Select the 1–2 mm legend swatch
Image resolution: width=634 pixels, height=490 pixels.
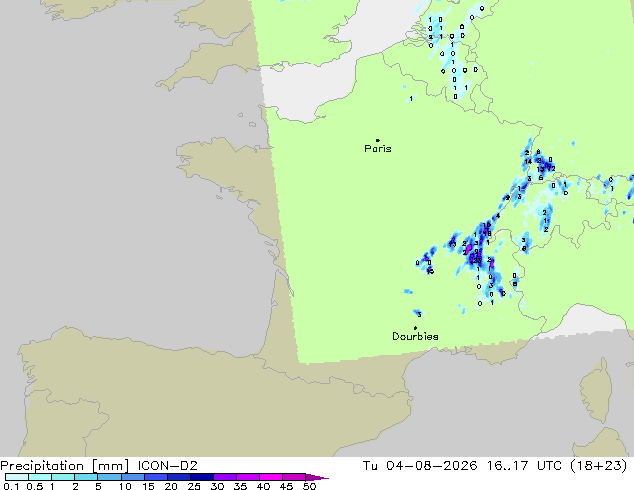[x=63, y=477]
